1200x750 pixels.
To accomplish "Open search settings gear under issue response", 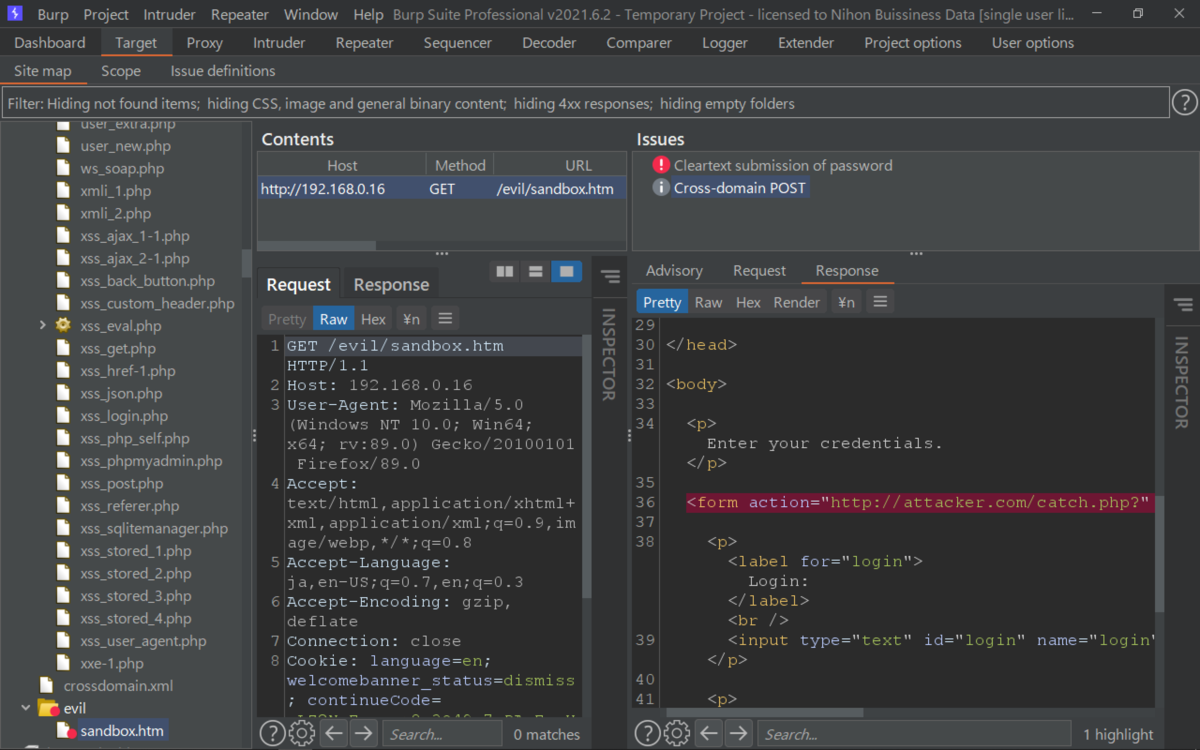I will pyautogui.click(x=677, y=733).
